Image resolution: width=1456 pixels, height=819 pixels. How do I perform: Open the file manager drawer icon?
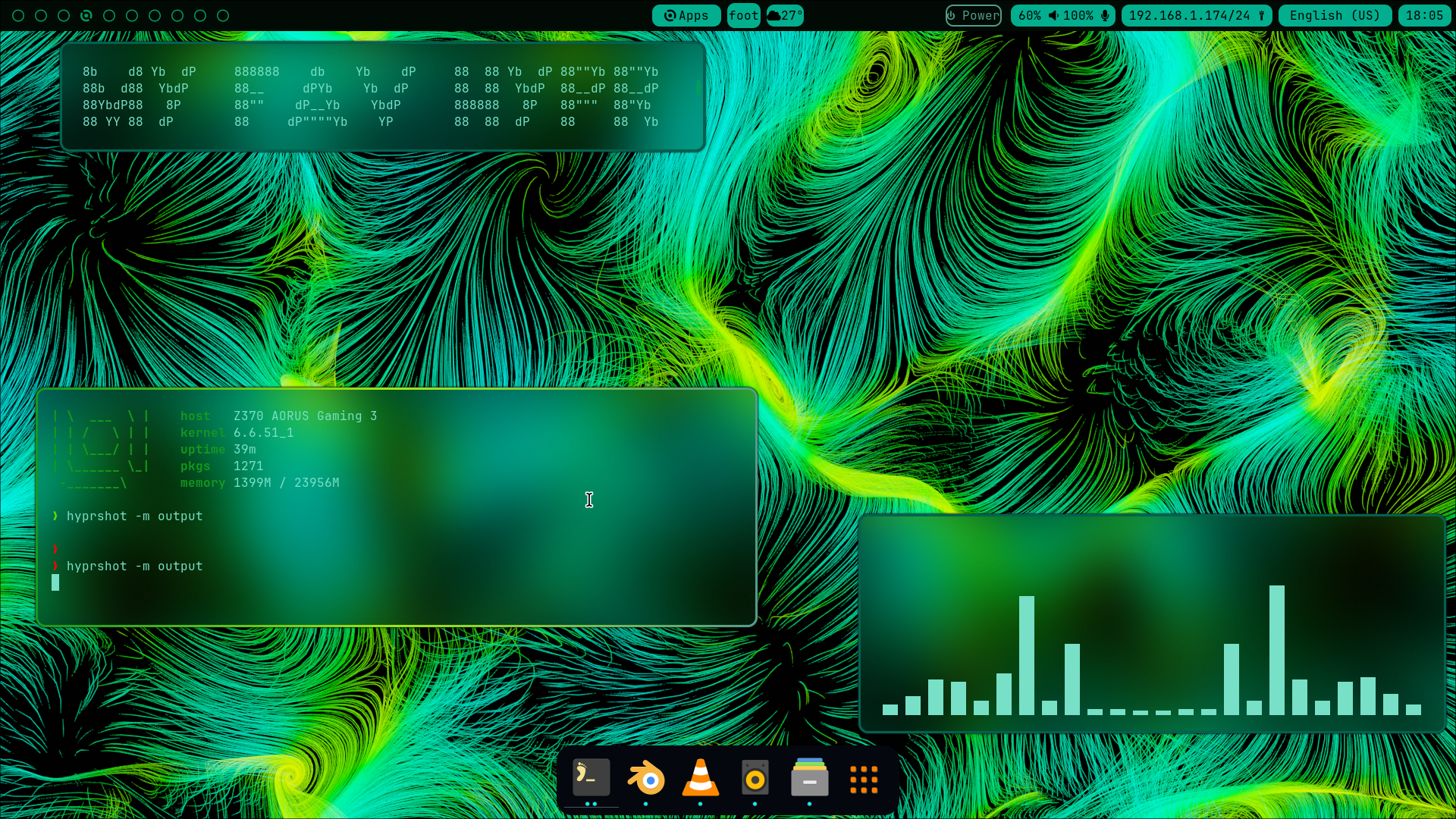[809, 778]
